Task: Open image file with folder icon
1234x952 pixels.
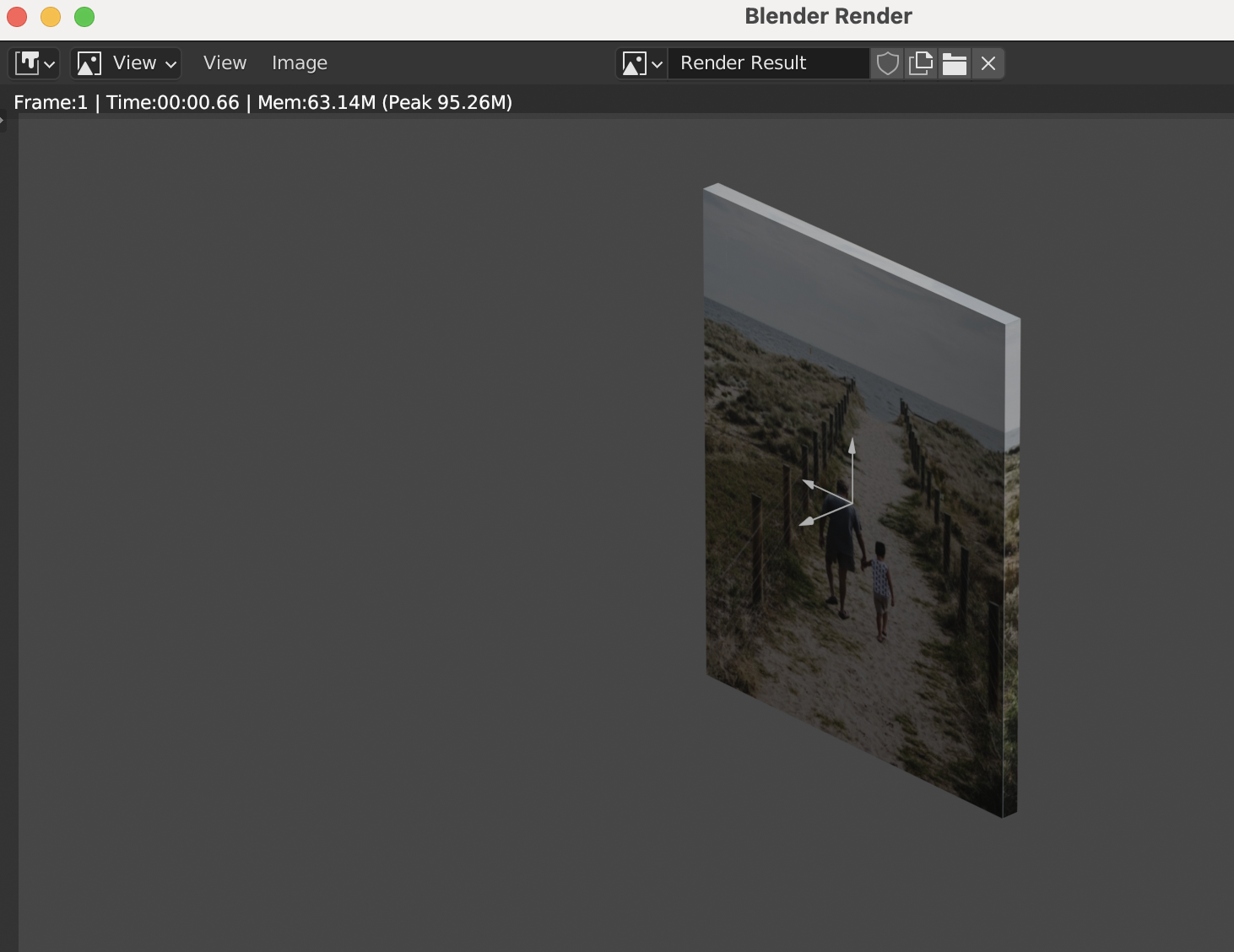Action: [x=955, y=63]
